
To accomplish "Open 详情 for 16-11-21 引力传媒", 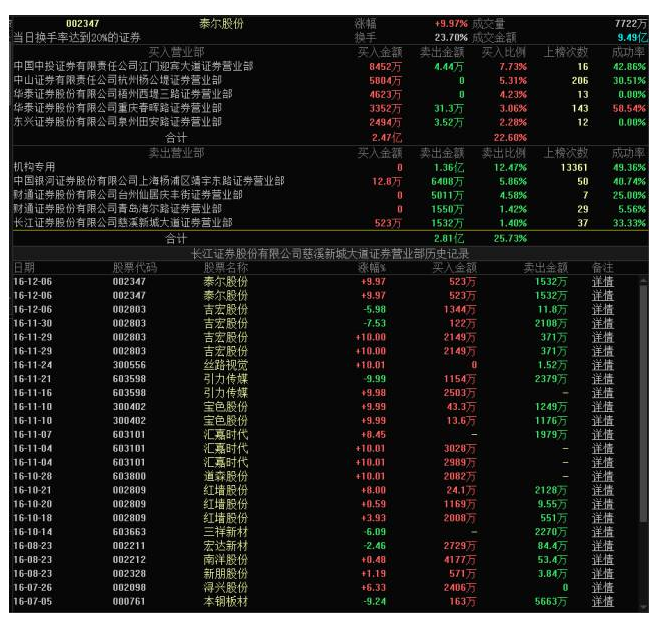I will pos(602,379).
